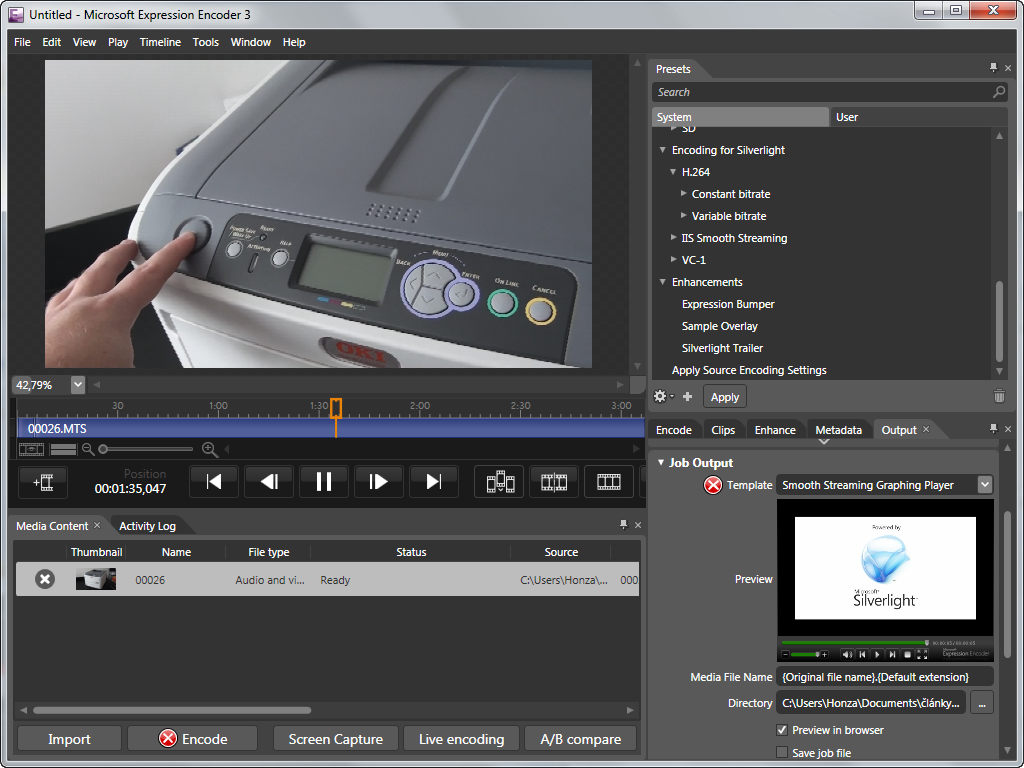Click the timeline bars icon below the clip
The width and height of the screenshot is (1024, 768).
pos(63,449)
